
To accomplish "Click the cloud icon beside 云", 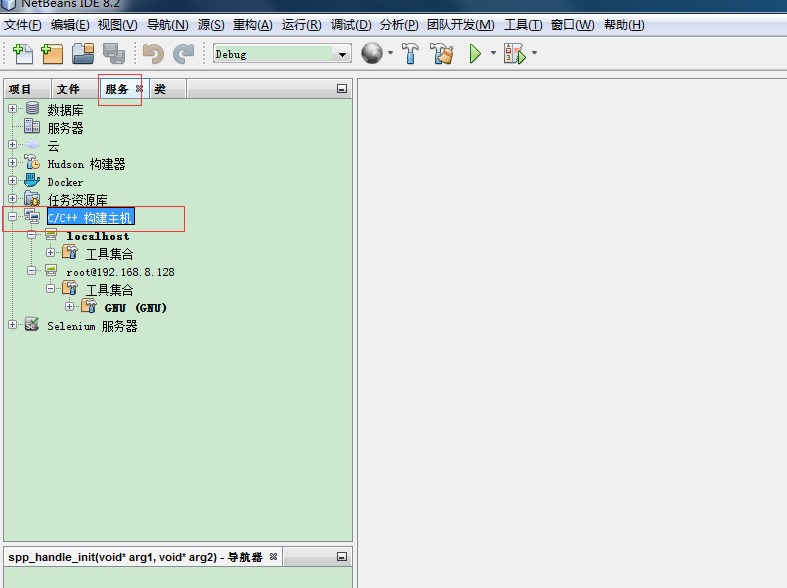I will [x=32, y=144].
